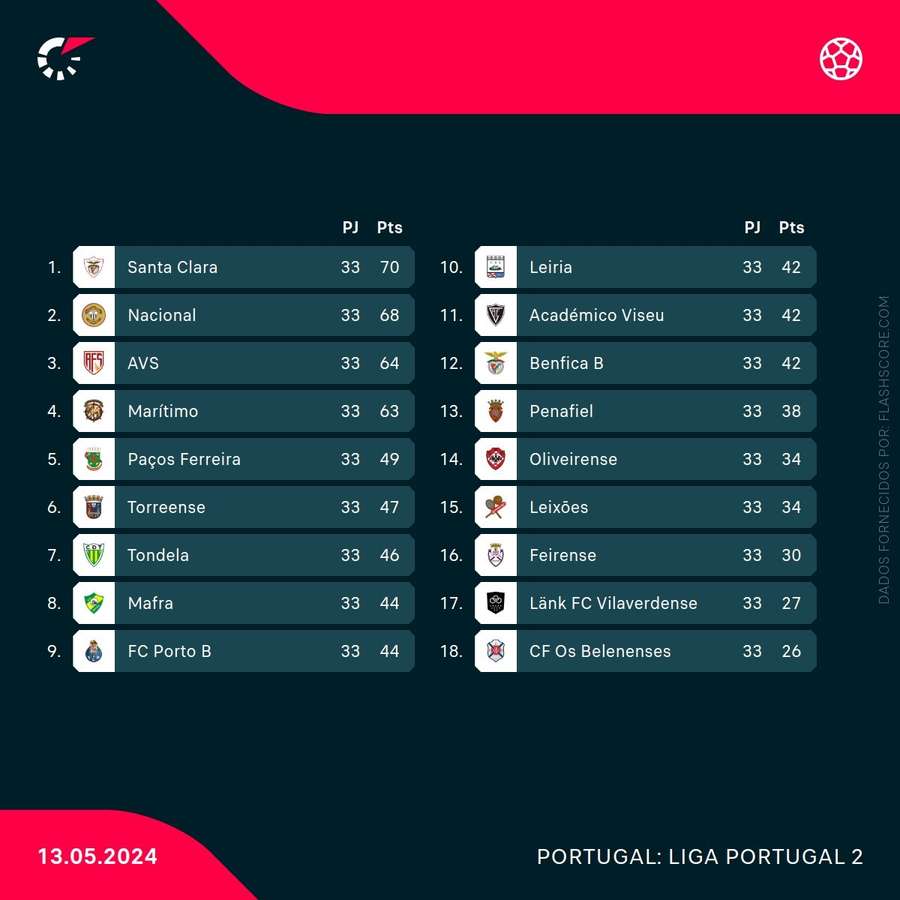Click the date 13.05.2024

98,856
